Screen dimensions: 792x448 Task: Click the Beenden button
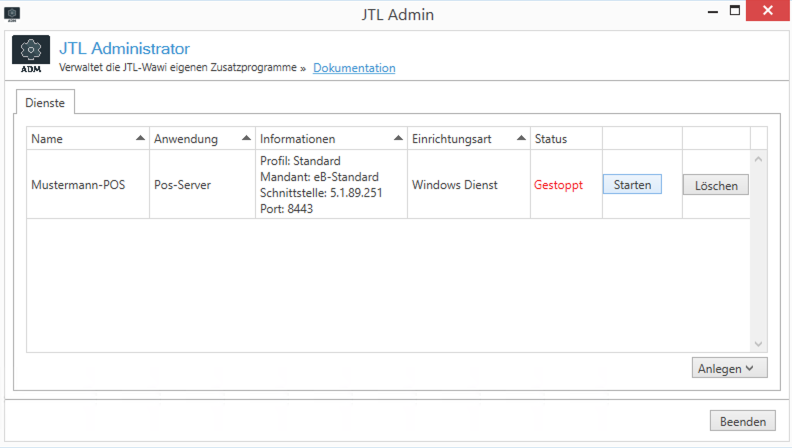(742, 421)
